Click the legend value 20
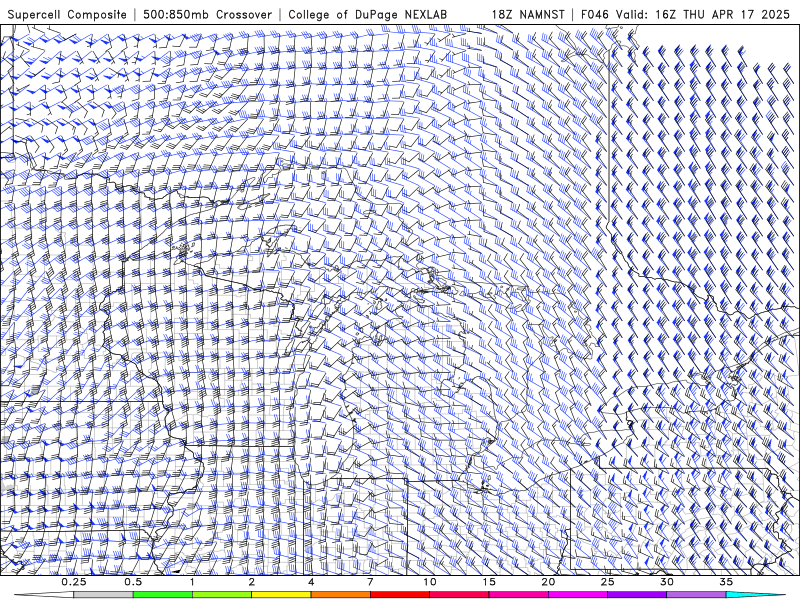This screenshot has height=600, width=800. coord(548,582)
